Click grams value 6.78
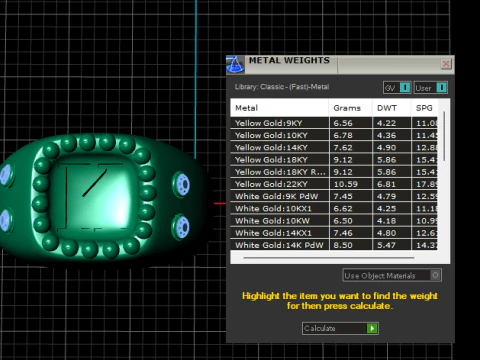Image resolution: width=480 pixels, height=360 pixels. pos(343,135)
